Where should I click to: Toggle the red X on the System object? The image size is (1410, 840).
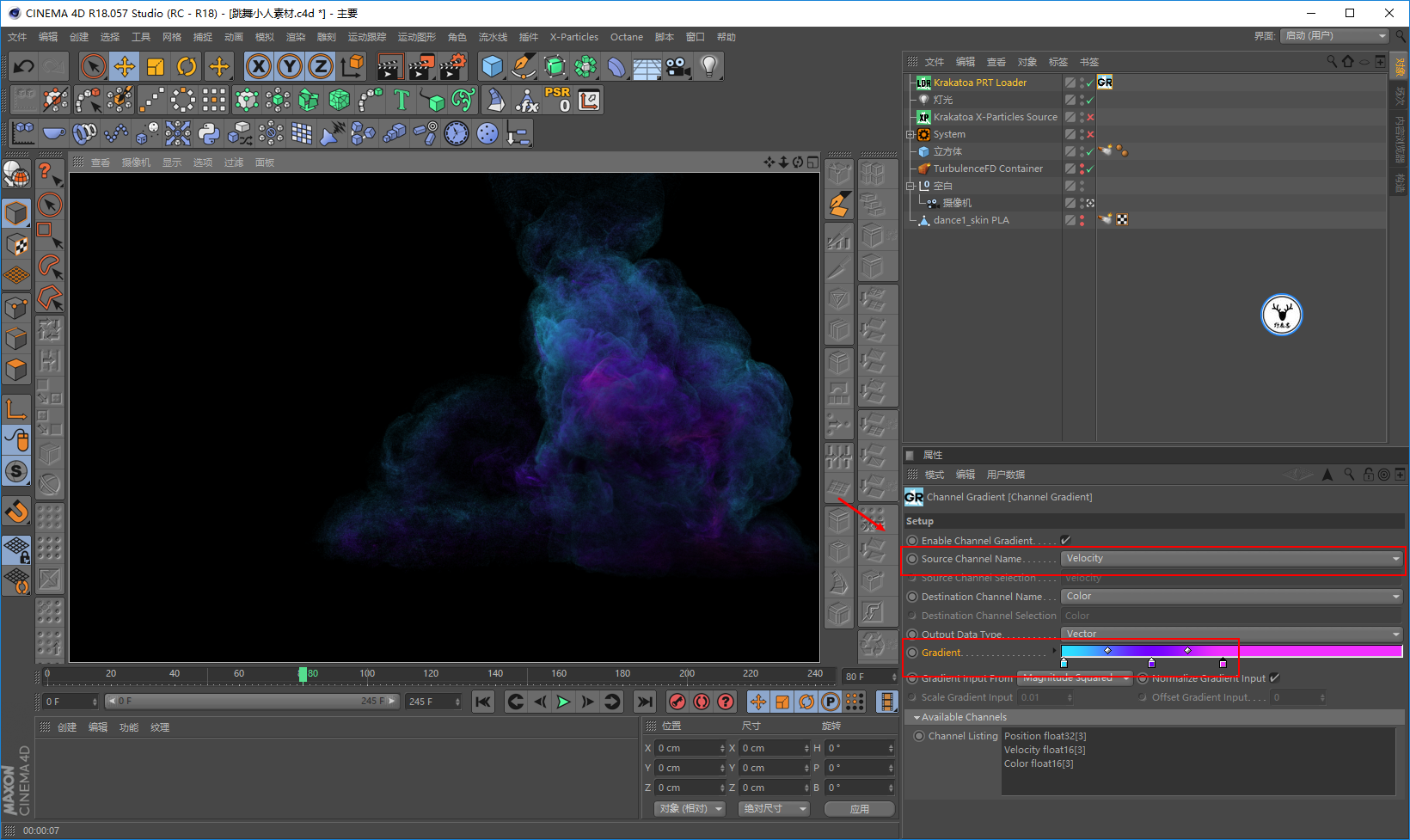1090,134
